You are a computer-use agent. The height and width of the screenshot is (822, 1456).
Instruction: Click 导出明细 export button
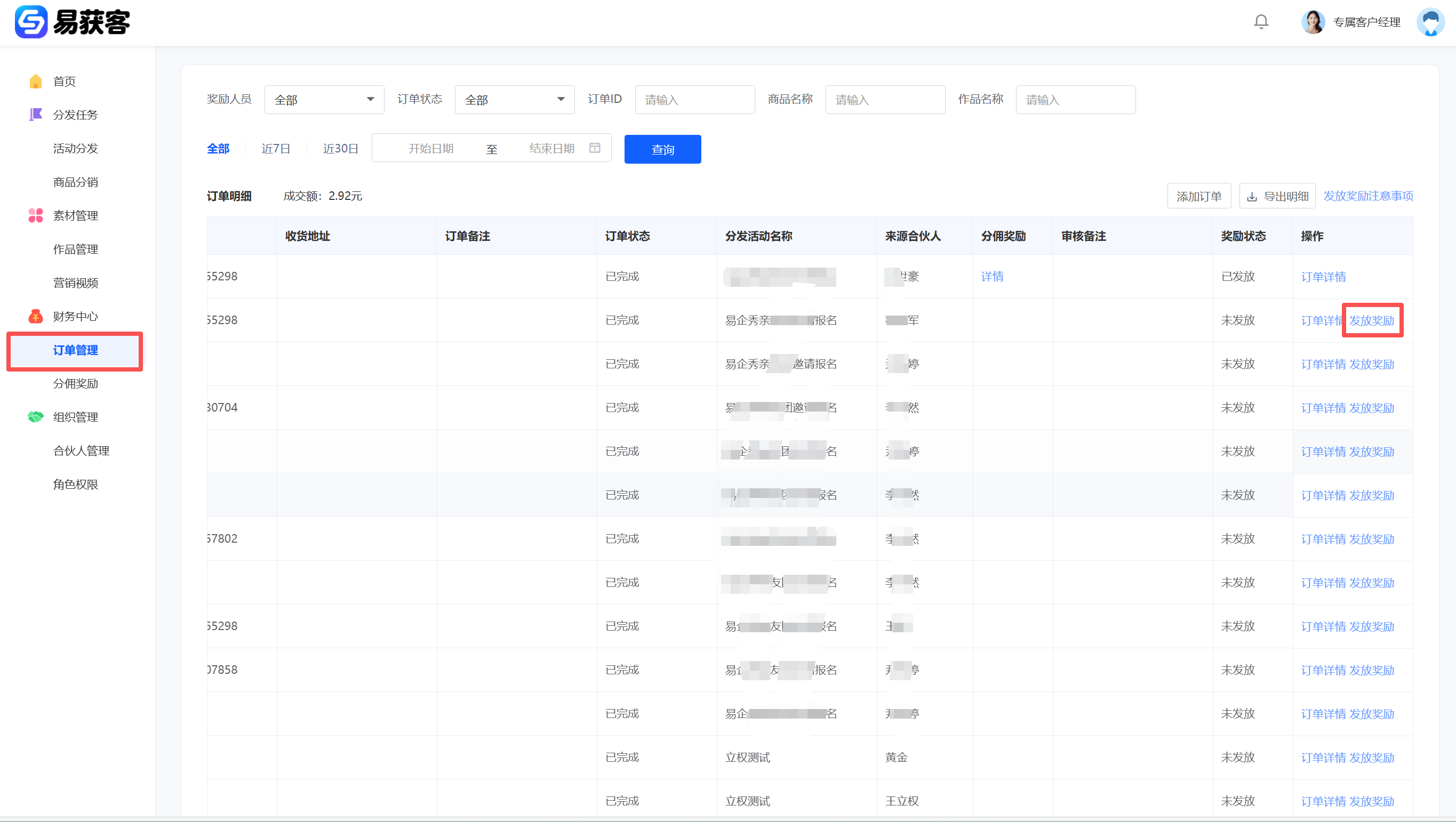[x=1277, y=196]
